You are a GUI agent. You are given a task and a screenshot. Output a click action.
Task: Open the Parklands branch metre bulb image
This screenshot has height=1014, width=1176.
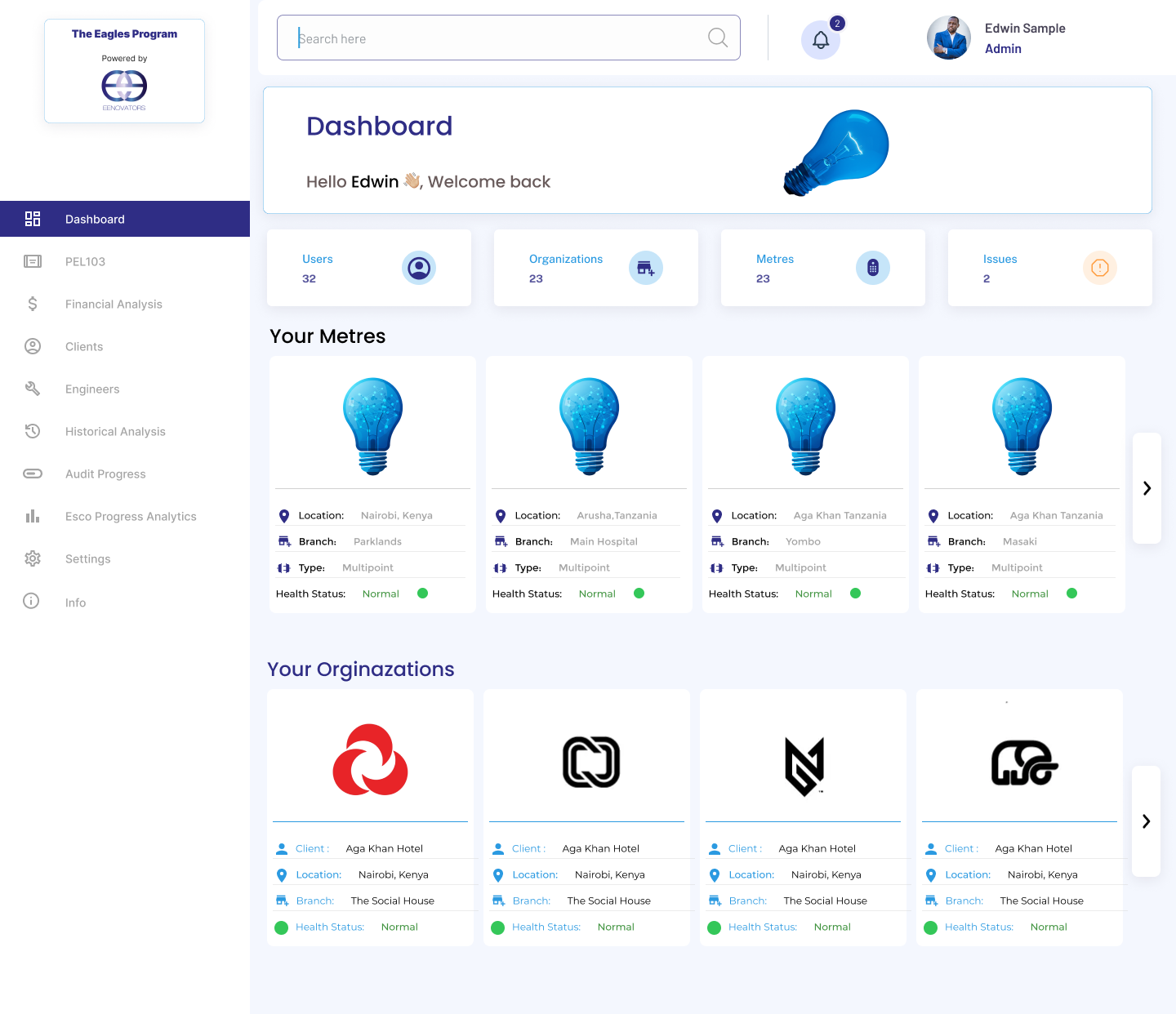click(373, 426)
